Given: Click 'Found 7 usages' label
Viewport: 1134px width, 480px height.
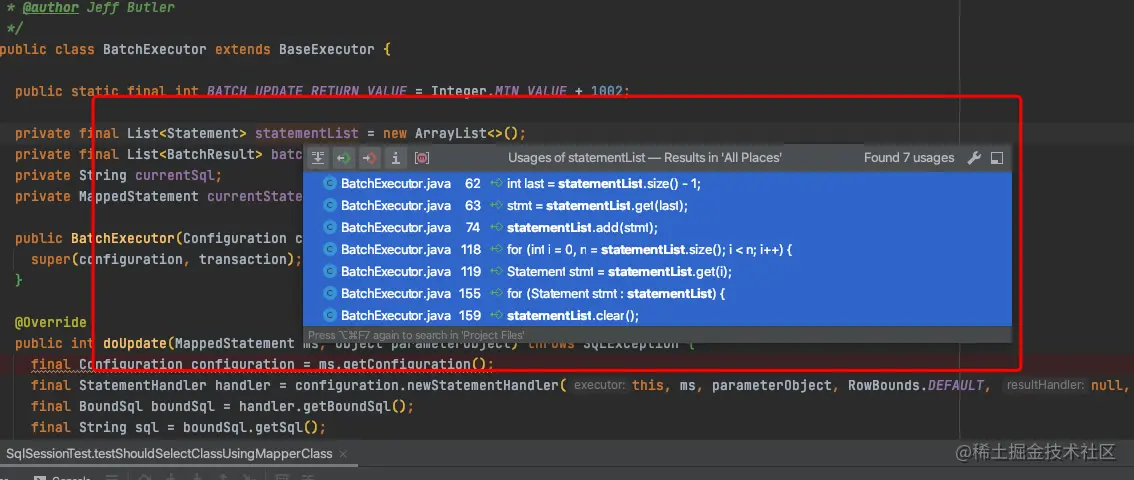Looking at the screenshot, I should 909,158.
